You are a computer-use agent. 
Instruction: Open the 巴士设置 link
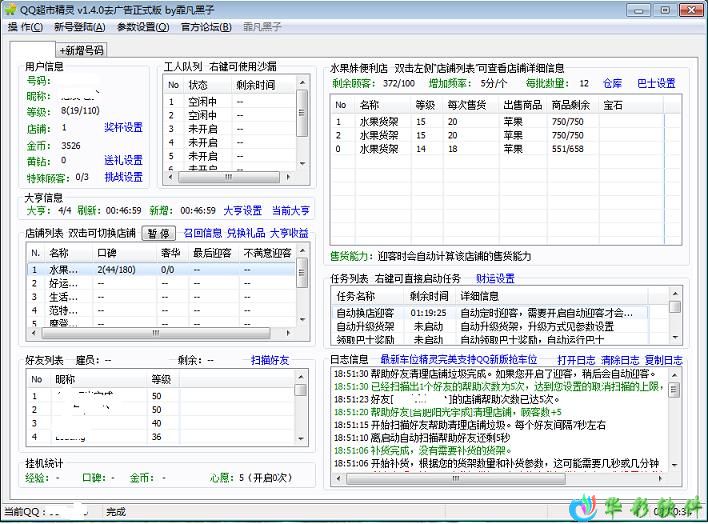(656, 83)
